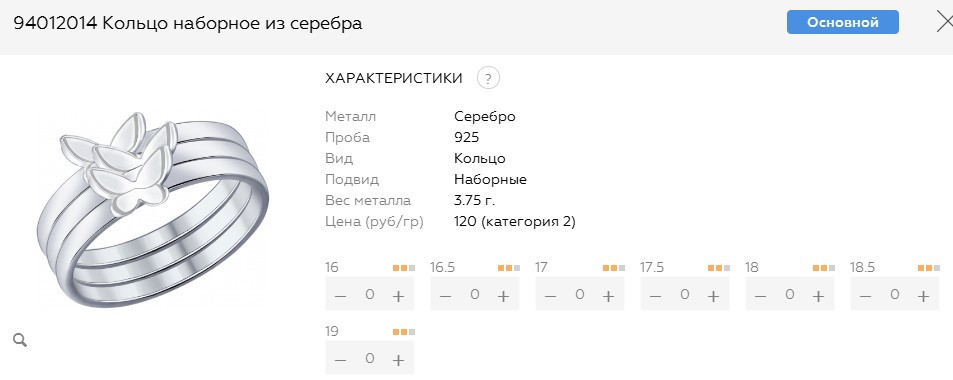
Task: Decrease quantity for size 16
Action: point(340,296)
